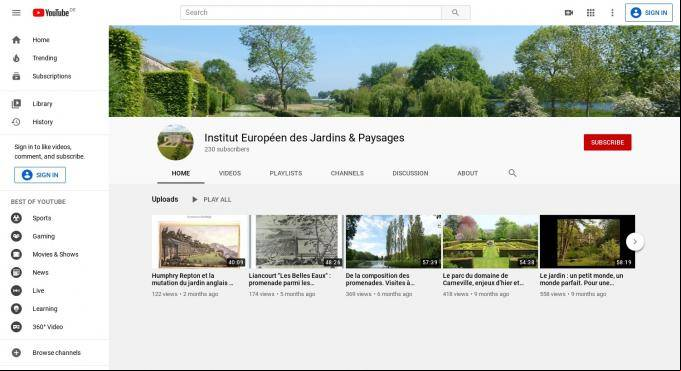Click the Browse channels plus icon
681x371 pixels.
pos(16,353)
